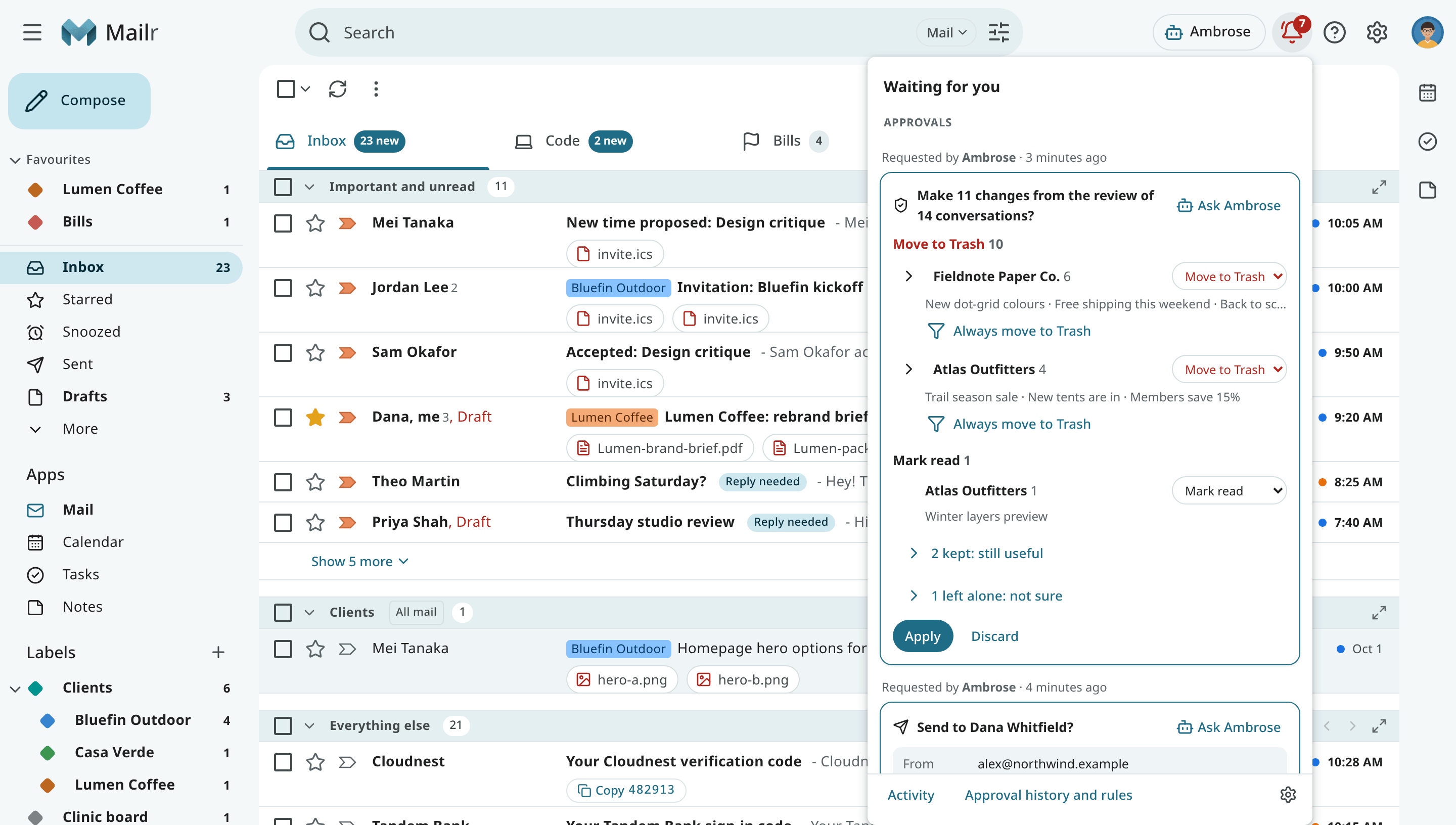The height and width of the screenshot is (825, 1456).
Task: Open the hamburger main menu
Action: click(x=32, y=32)
